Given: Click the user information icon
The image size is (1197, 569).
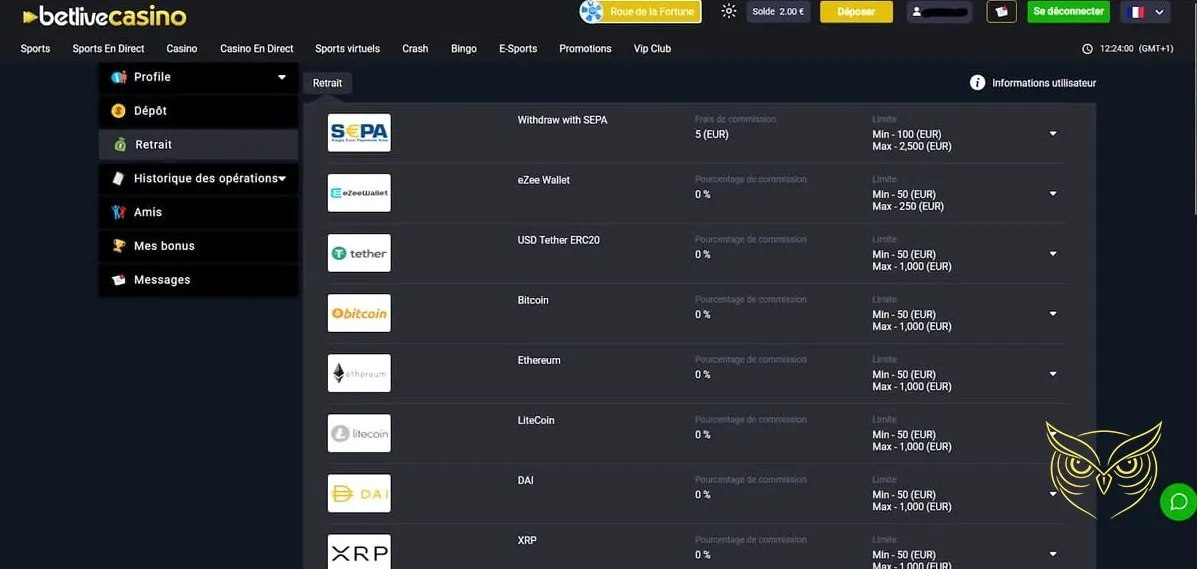Looking at the screenshot, I should (977, 83).
